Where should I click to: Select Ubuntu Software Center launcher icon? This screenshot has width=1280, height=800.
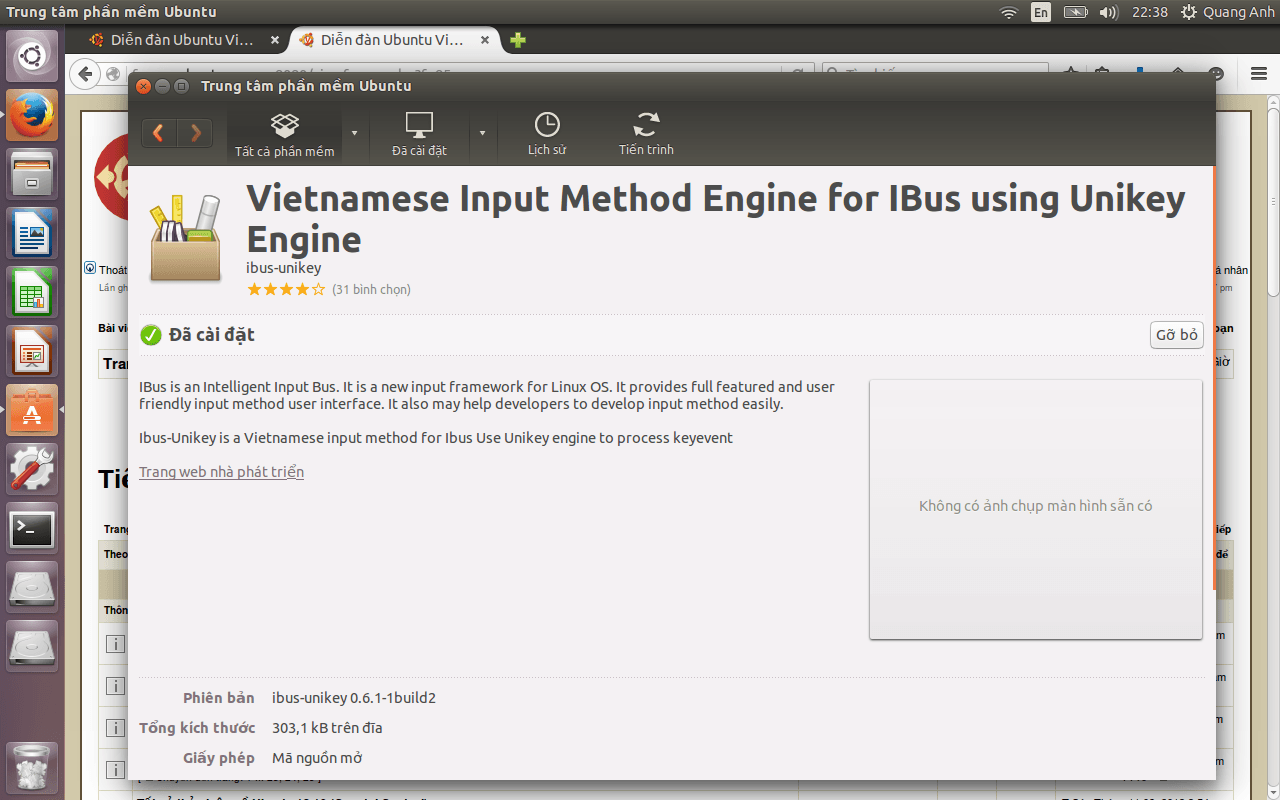tap(32, 411)
